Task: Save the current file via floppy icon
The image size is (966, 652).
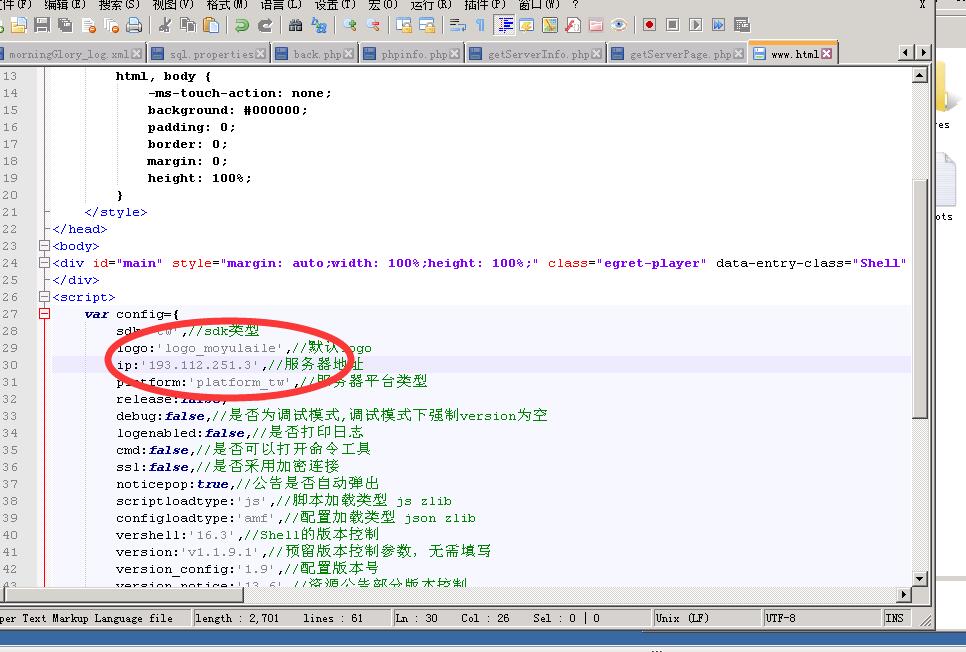Action: tap(42, 25)
